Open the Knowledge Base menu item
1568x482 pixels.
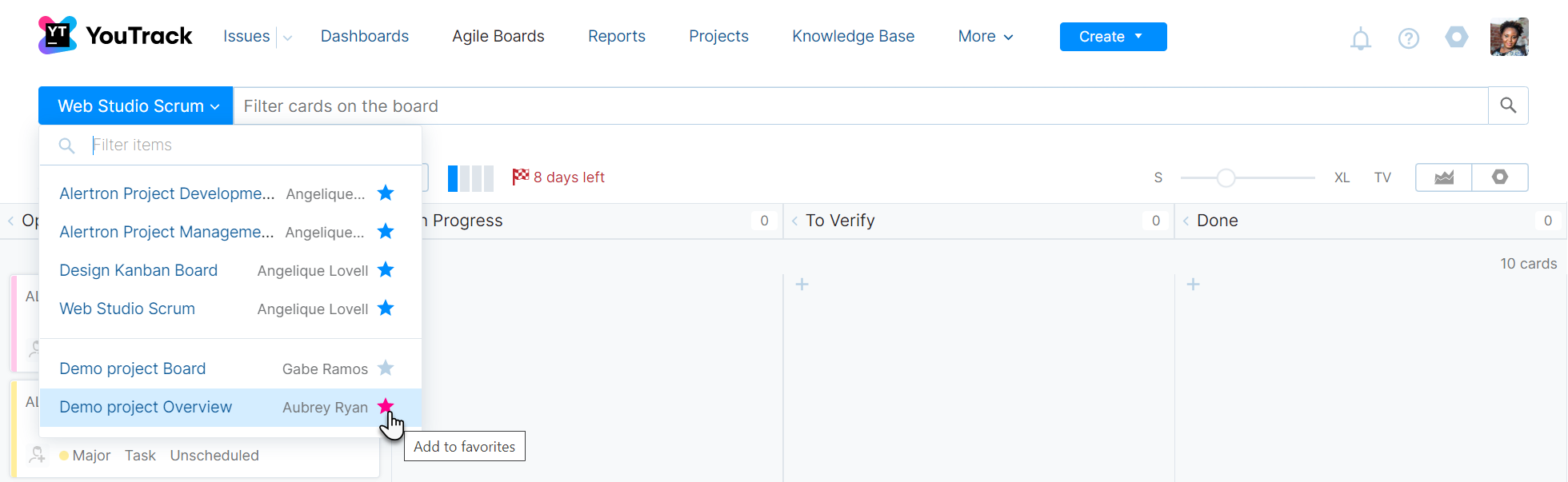(853, 37)
